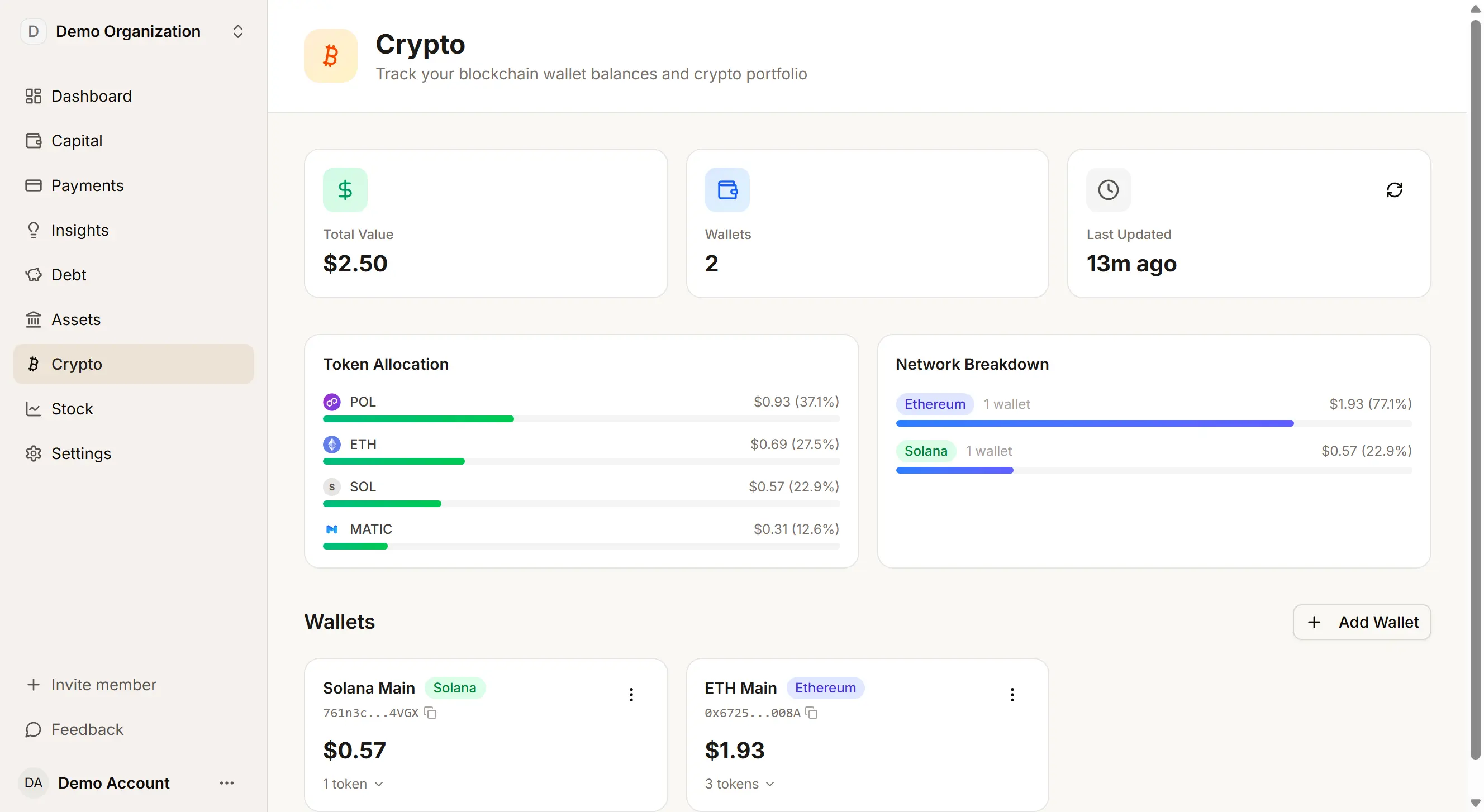
Task: Click the Insights lightbulb icon
Action: click(34, 230)
